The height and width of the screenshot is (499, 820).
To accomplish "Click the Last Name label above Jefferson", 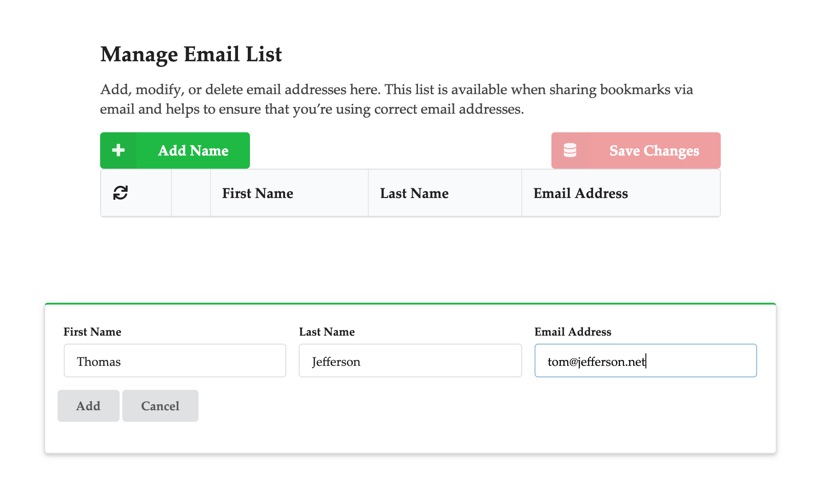I will point(327,332).
